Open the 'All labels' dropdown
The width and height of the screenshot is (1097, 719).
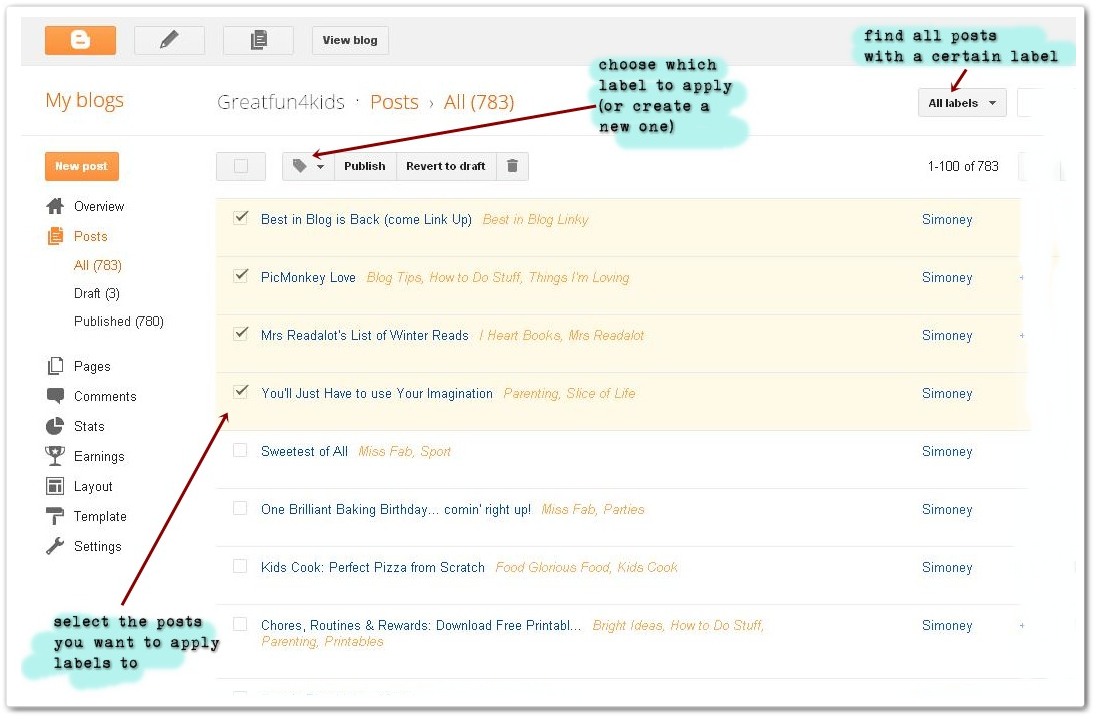pyautogui.click(x=960, y=102)
